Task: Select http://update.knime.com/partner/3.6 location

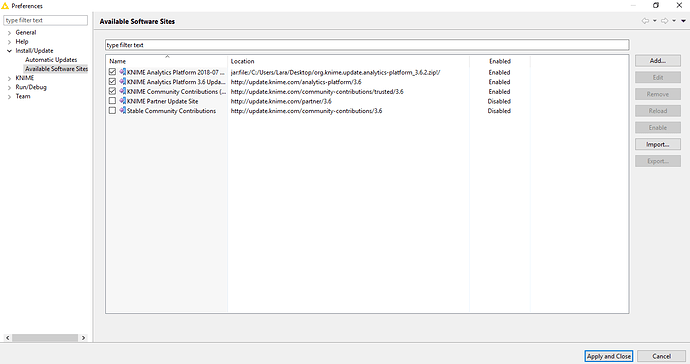Action: 281,101
